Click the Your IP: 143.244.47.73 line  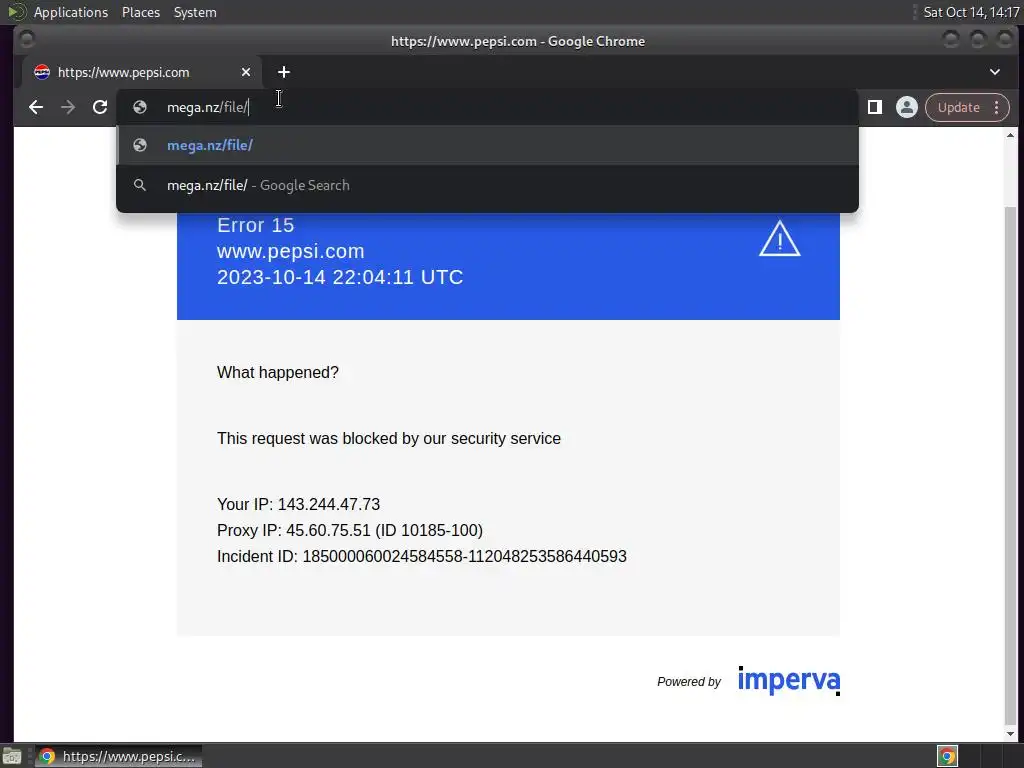[x=298, y=504]
